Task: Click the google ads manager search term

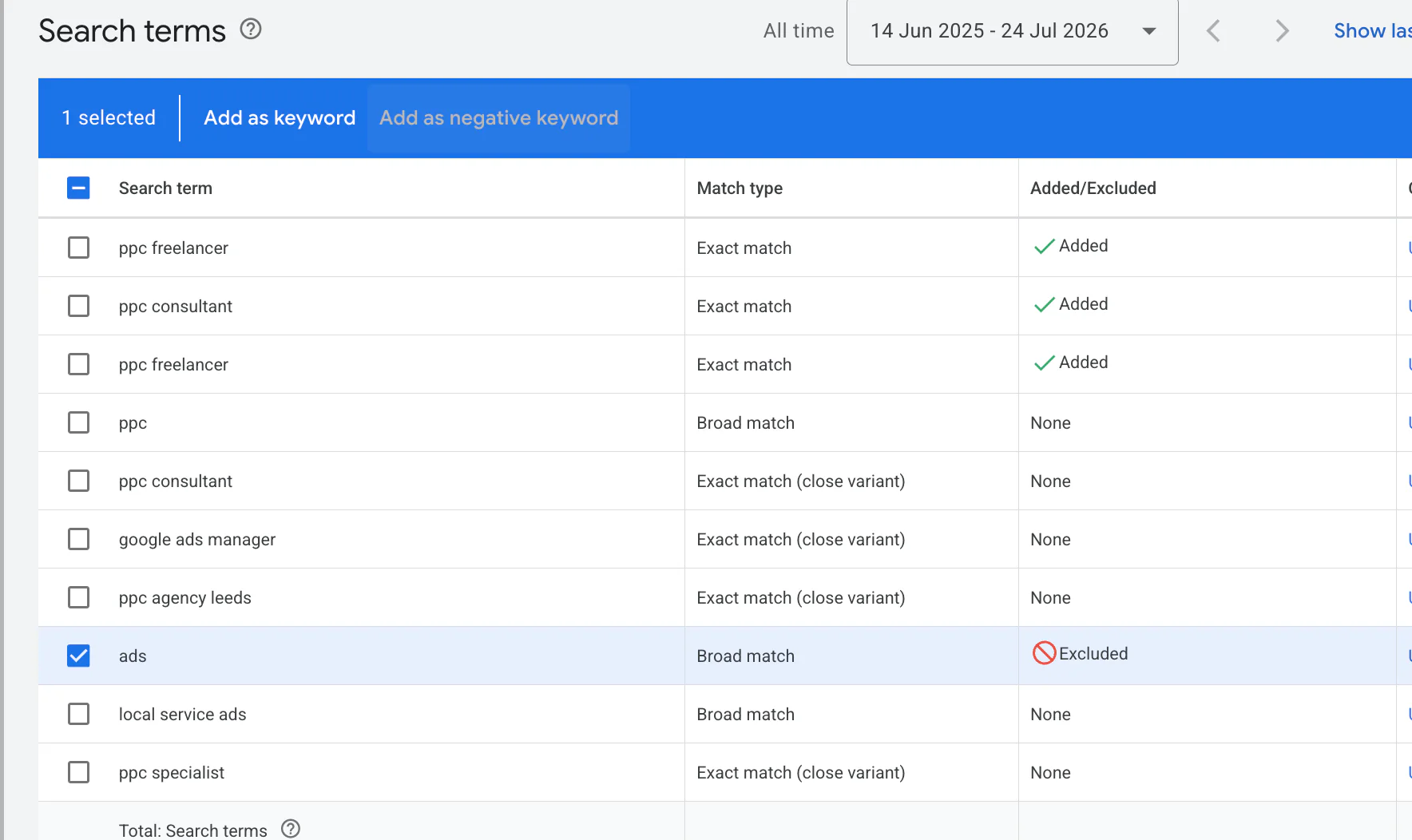Action: pos(197,540)
